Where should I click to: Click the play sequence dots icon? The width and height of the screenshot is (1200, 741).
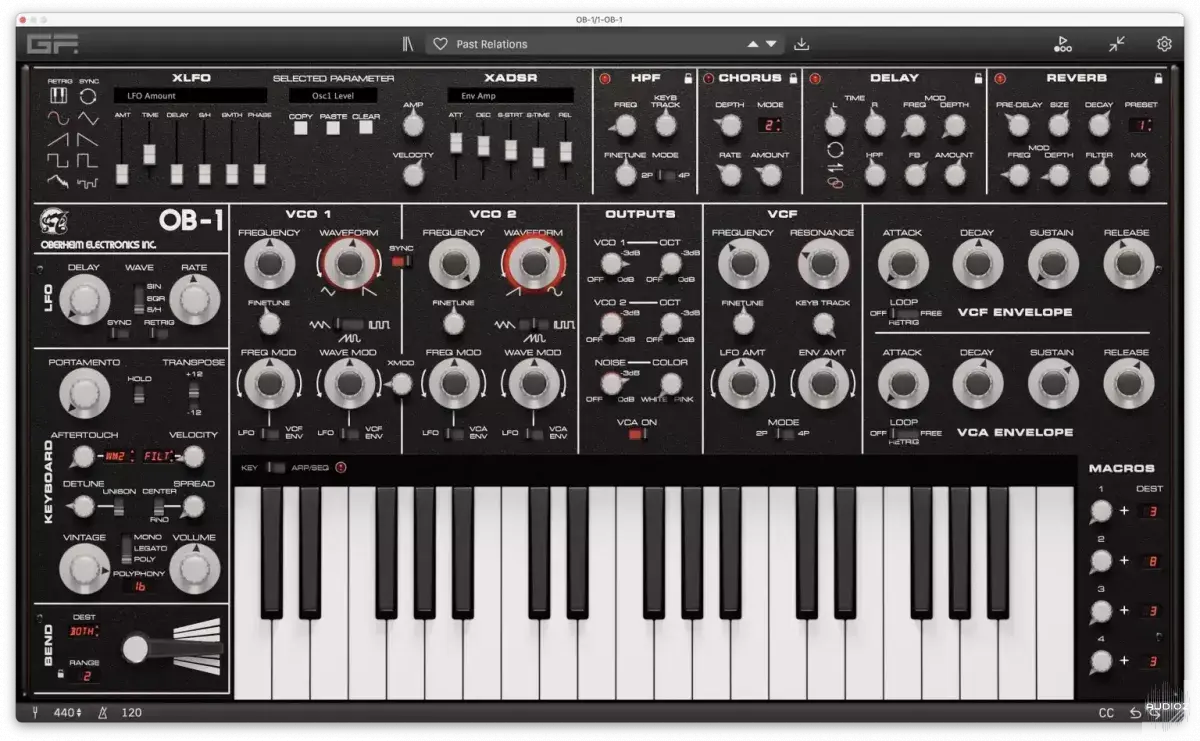tap(1062, 44)
